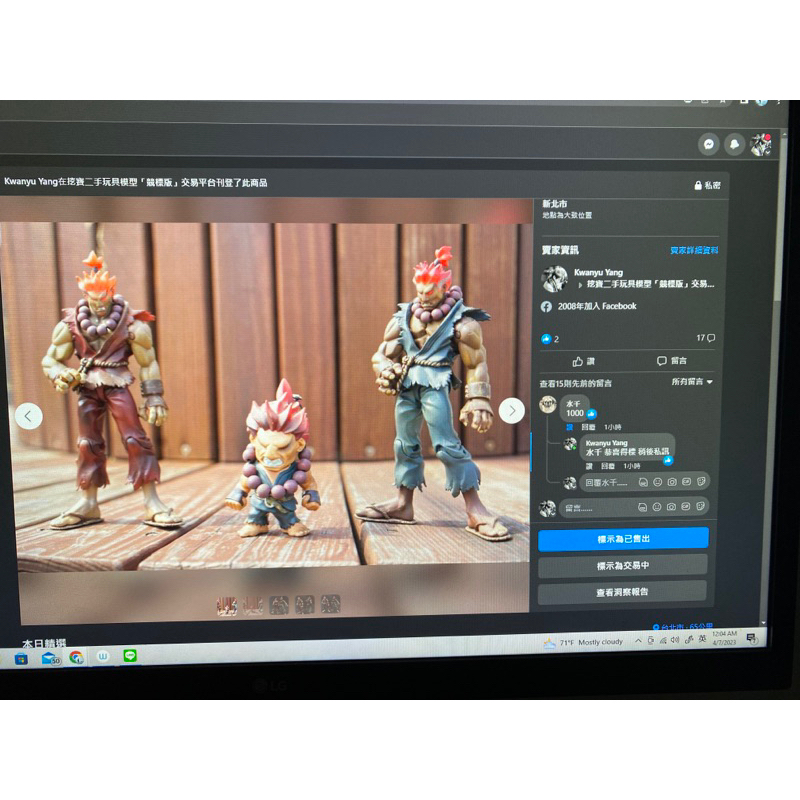
Task: Insert emoji in reply to 水千
Action: tap(658, 482)
